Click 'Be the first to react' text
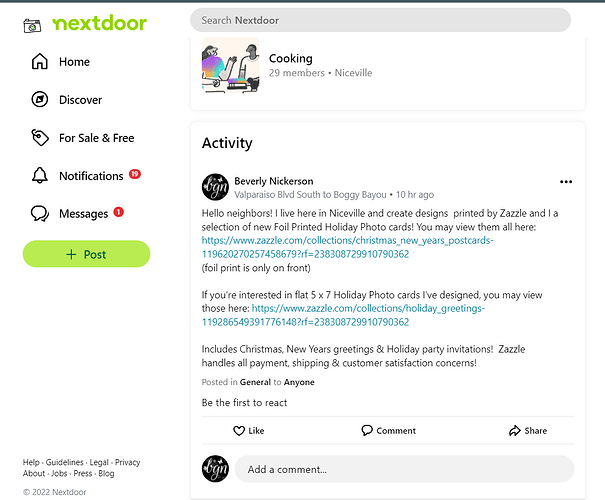Screen dimensions: 605x500 pos(245,402)
